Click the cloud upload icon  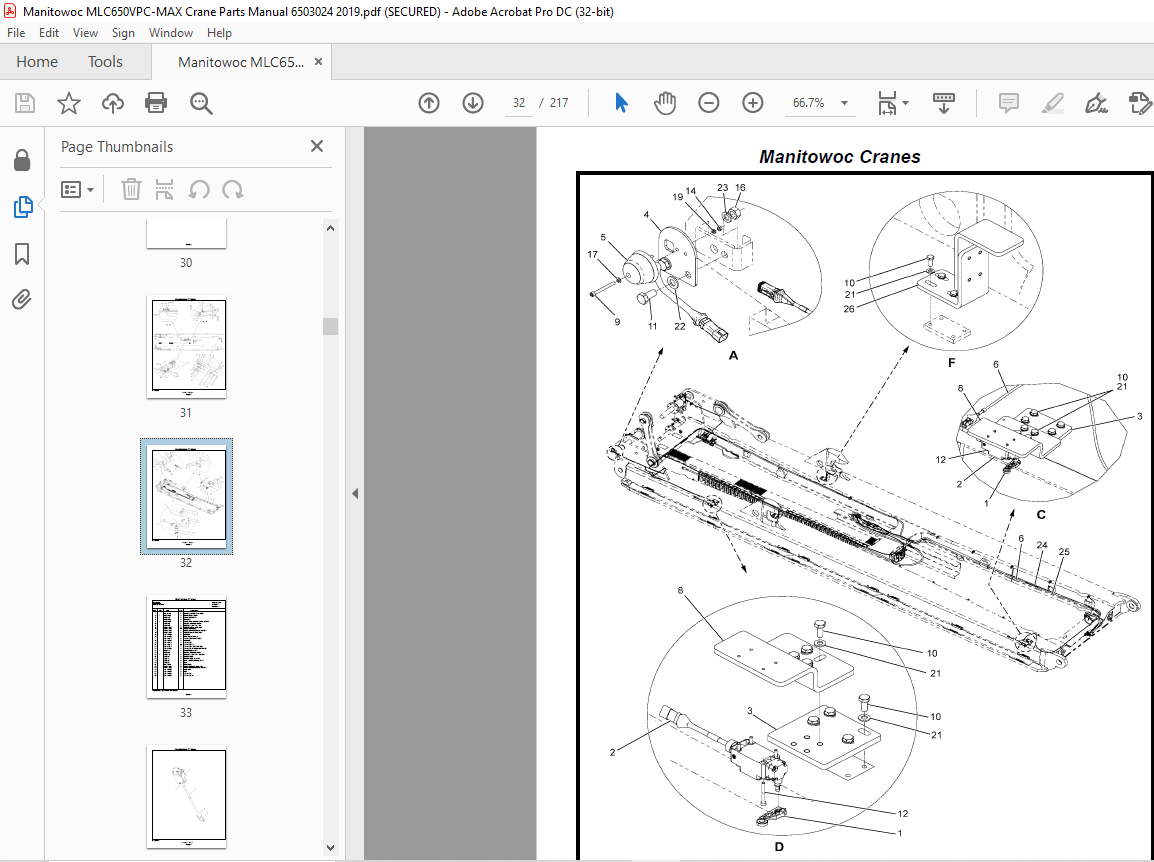pyautogui.click(x=113, y=103)
